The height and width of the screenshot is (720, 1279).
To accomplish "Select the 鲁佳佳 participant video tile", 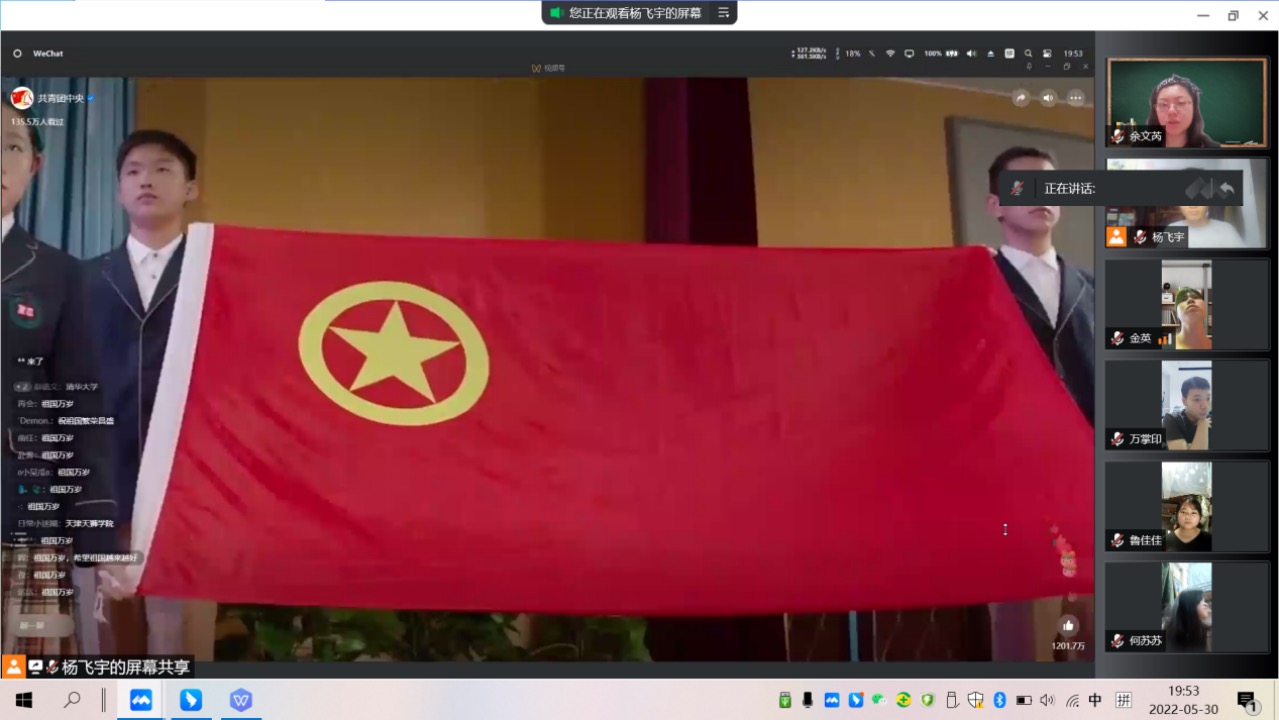I will [1187, 506].
